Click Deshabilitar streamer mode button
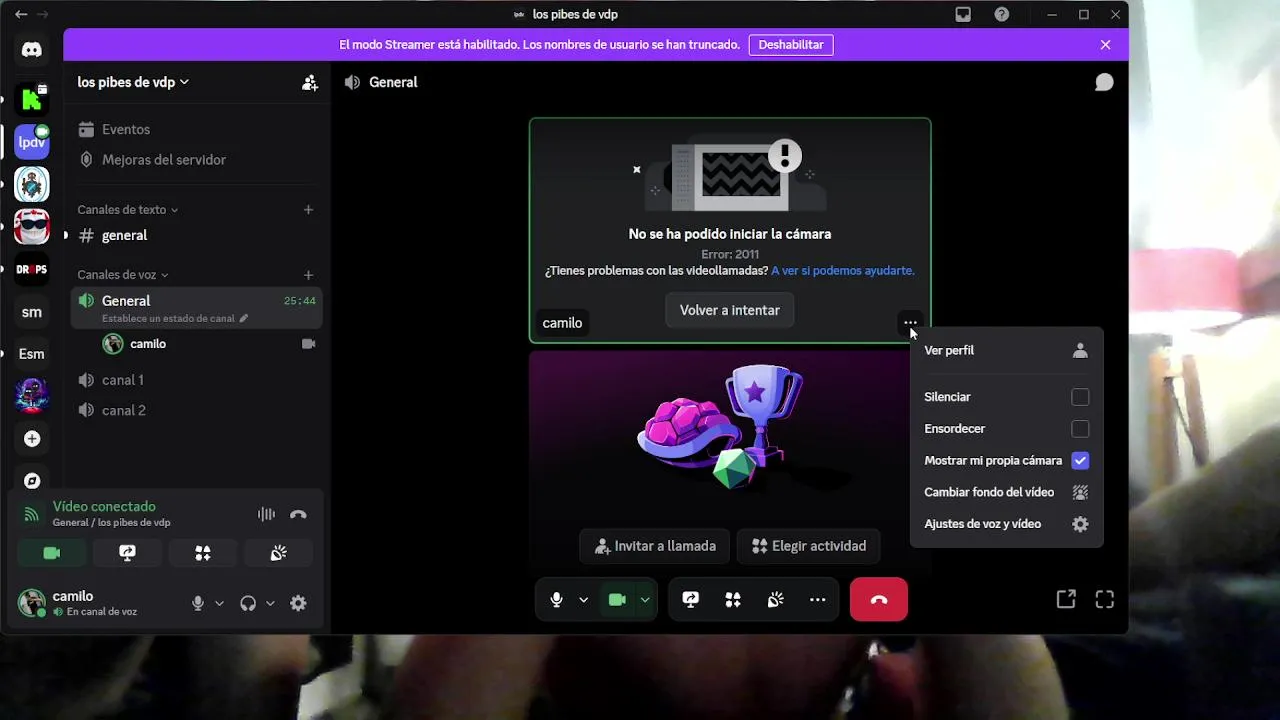The image size is (1280, 720). point(791,45)
